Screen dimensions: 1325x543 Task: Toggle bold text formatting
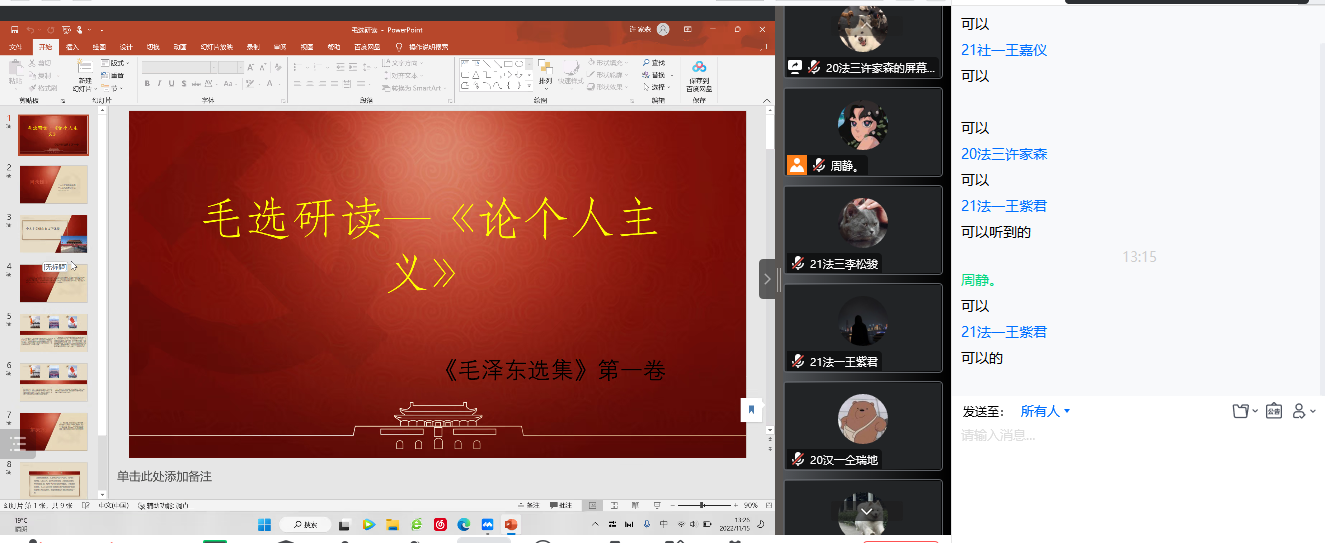pos(147,84)
